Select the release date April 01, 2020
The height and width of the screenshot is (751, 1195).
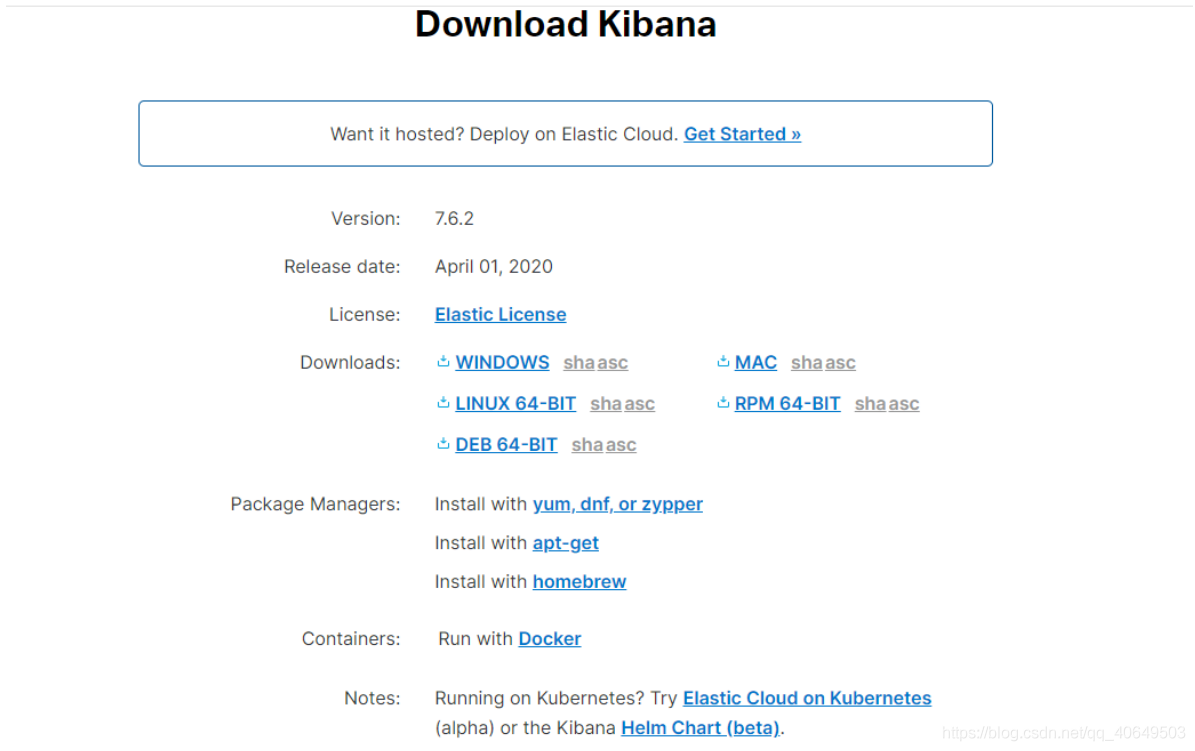click(494, 267)
